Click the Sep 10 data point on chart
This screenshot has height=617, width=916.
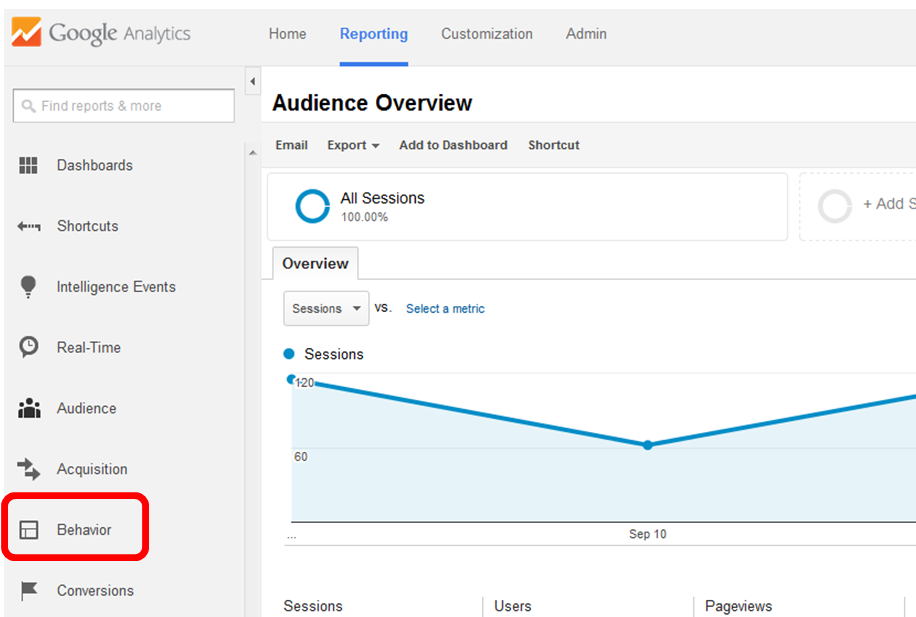coord(647,445)
